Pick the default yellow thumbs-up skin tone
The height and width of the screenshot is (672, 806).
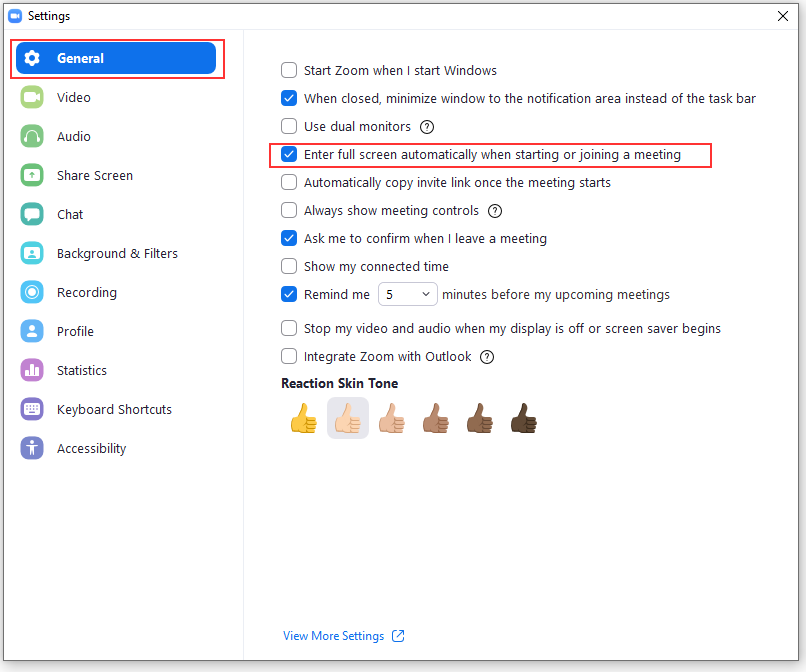coord(304,418)
